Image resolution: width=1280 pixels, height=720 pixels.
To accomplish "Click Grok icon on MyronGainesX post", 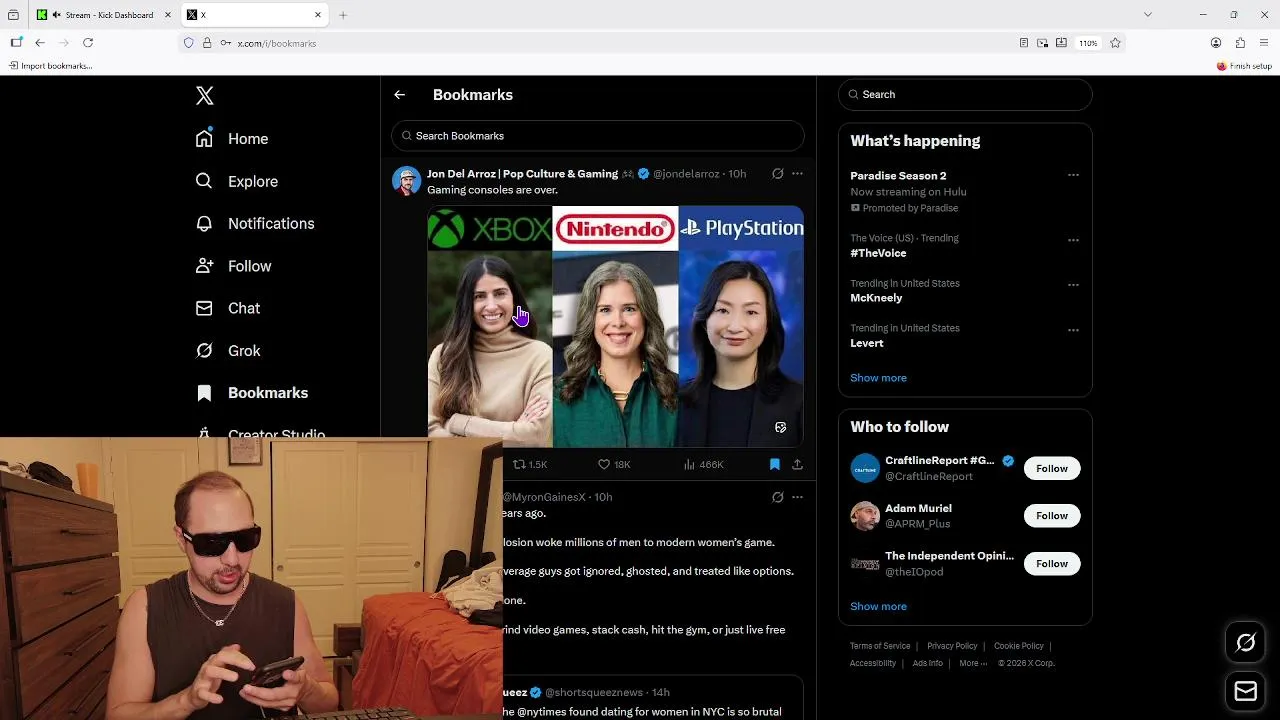I will 777,497.
